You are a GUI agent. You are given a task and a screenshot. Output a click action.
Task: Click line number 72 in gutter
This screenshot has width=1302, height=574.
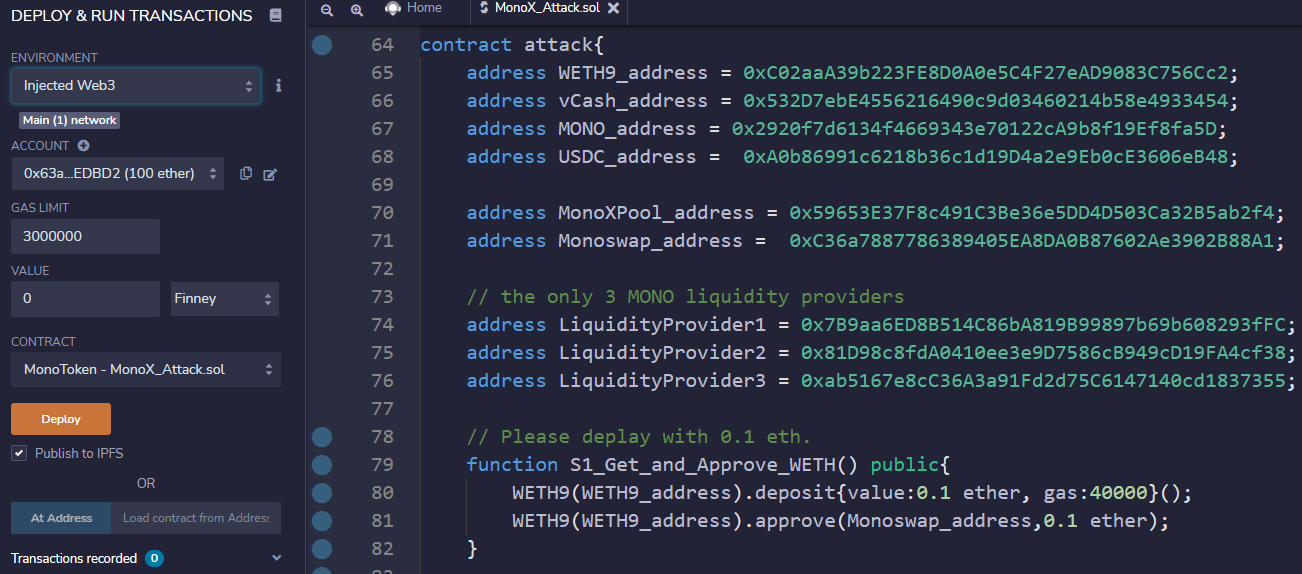381,269
